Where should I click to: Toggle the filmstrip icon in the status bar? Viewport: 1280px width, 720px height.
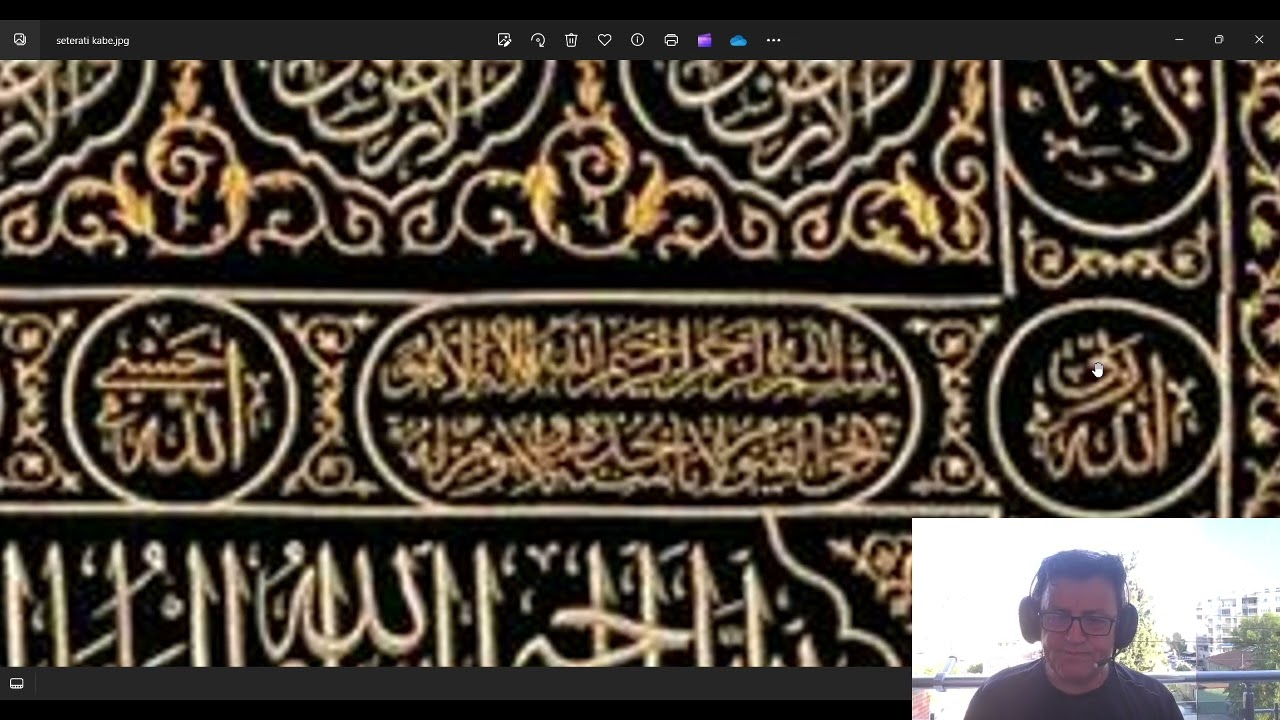17,684
